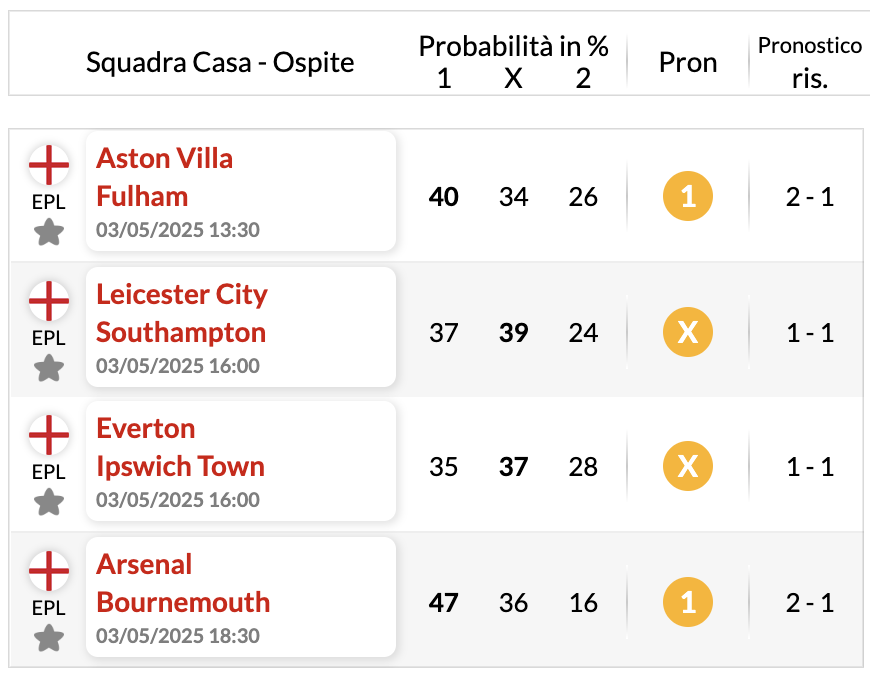870x678 pixels.
Task: Sort by Probabilità in % column header
Action: (x=513, y=46)
